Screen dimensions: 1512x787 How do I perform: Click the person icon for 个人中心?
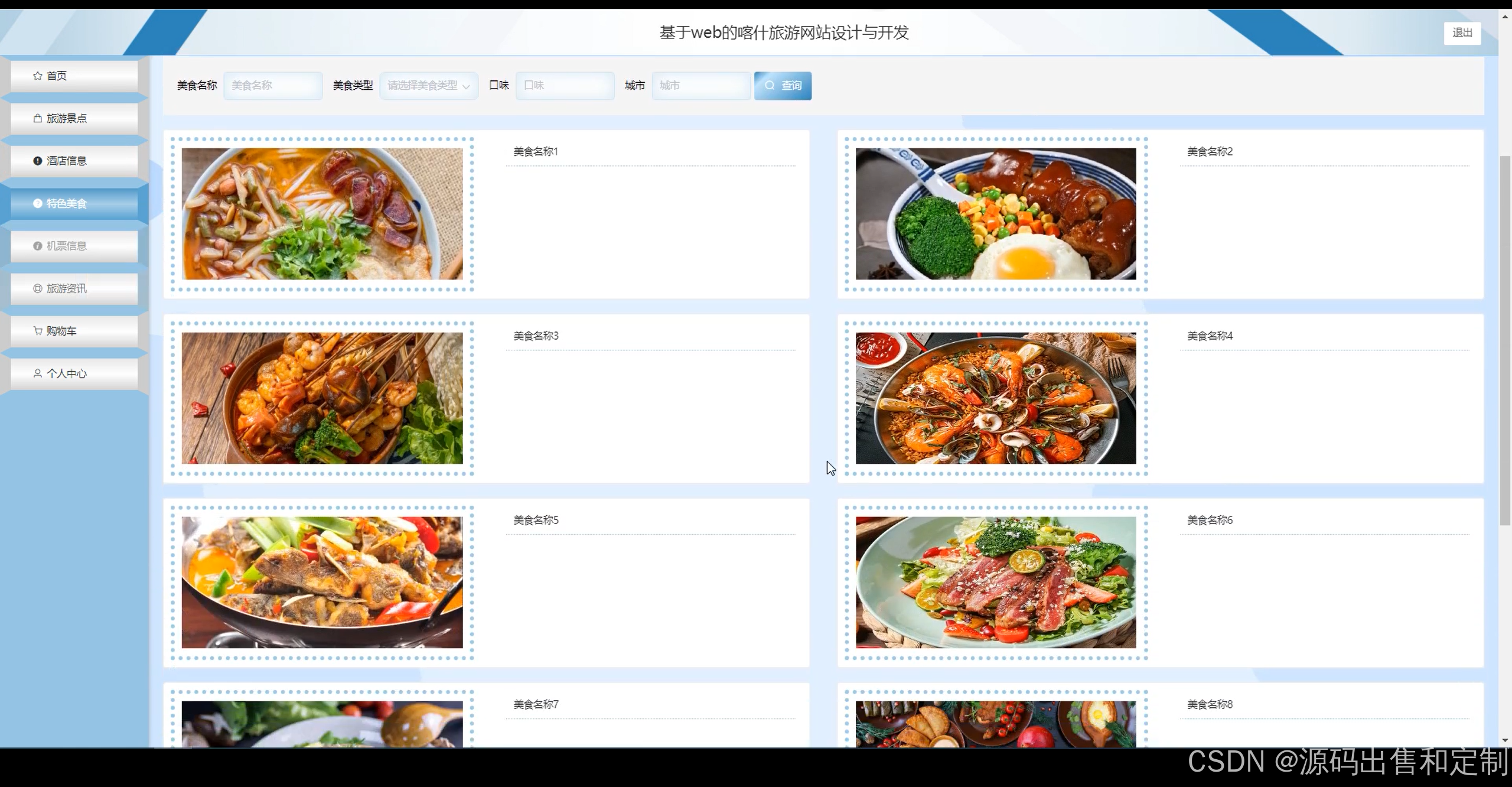pos(37,373)
